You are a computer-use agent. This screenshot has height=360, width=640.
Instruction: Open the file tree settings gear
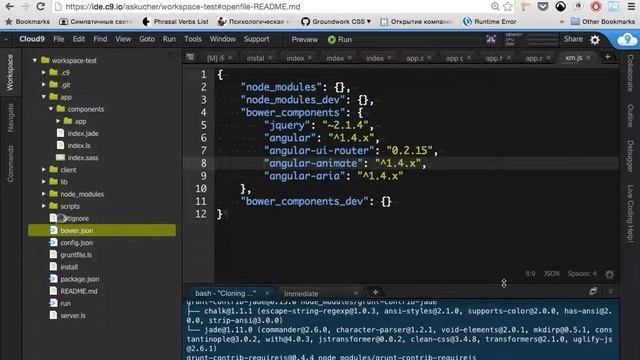pos(171,56)
